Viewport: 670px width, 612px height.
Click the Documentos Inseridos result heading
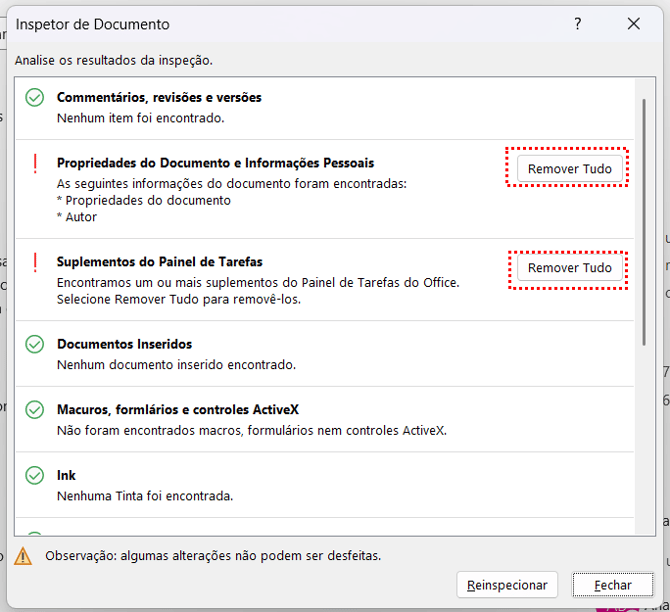(x=124, y=344)
